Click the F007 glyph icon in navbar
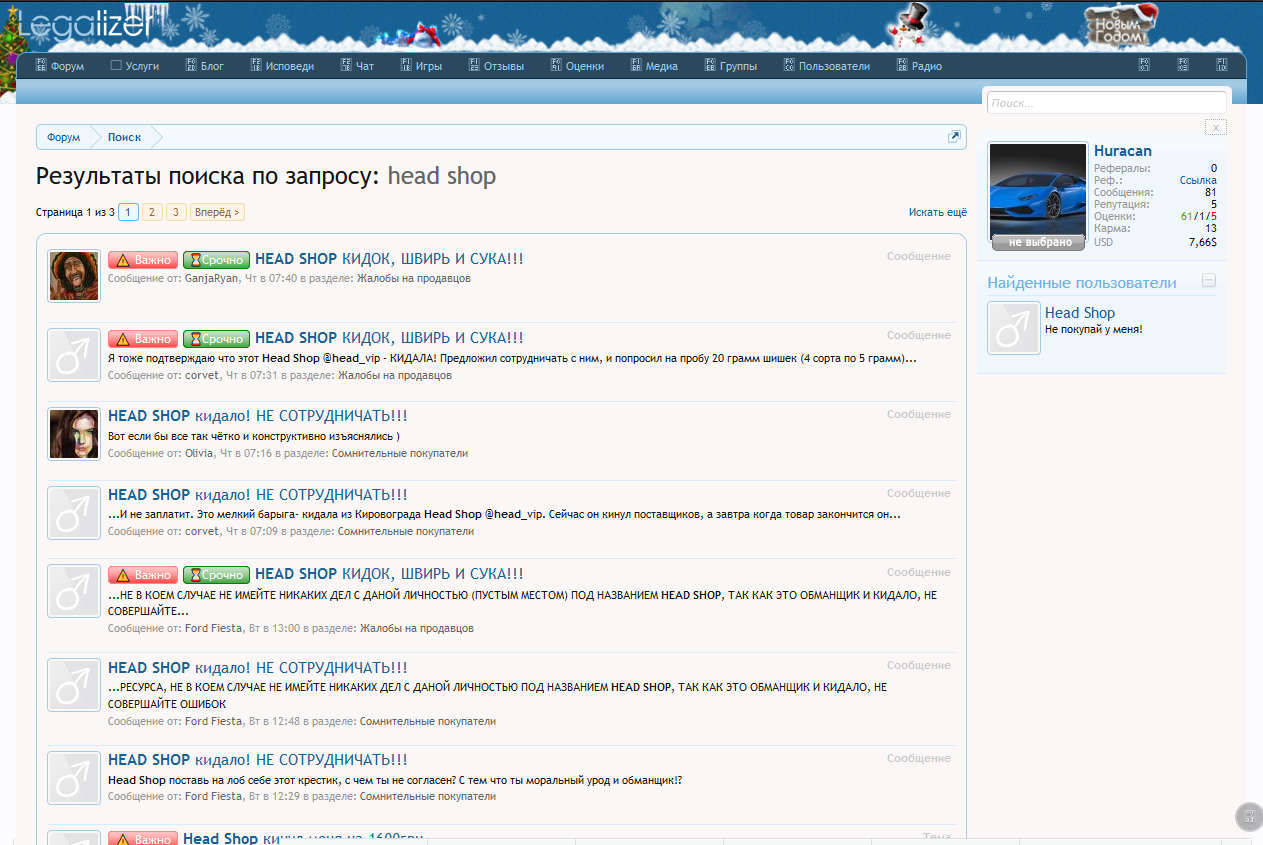 1144,65
